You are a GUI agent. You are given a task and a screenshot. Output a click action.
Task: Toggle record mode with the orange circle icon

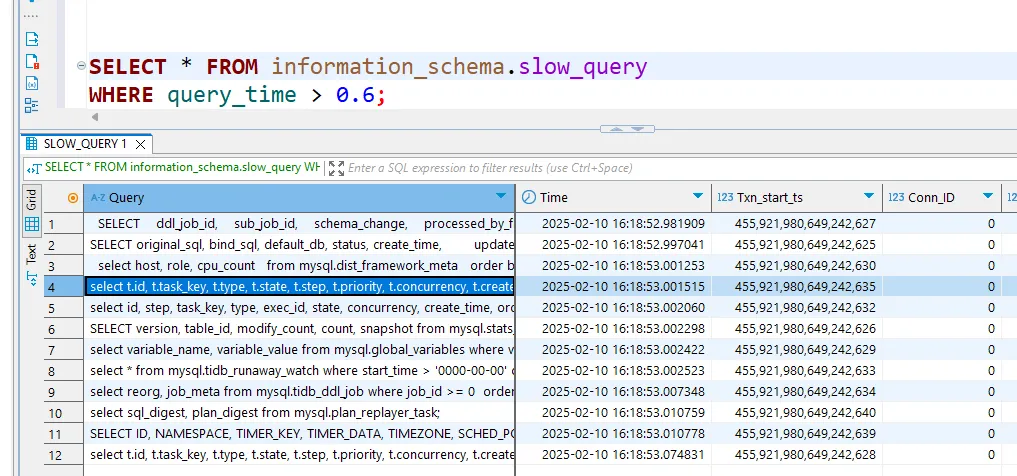pos(73,198)
